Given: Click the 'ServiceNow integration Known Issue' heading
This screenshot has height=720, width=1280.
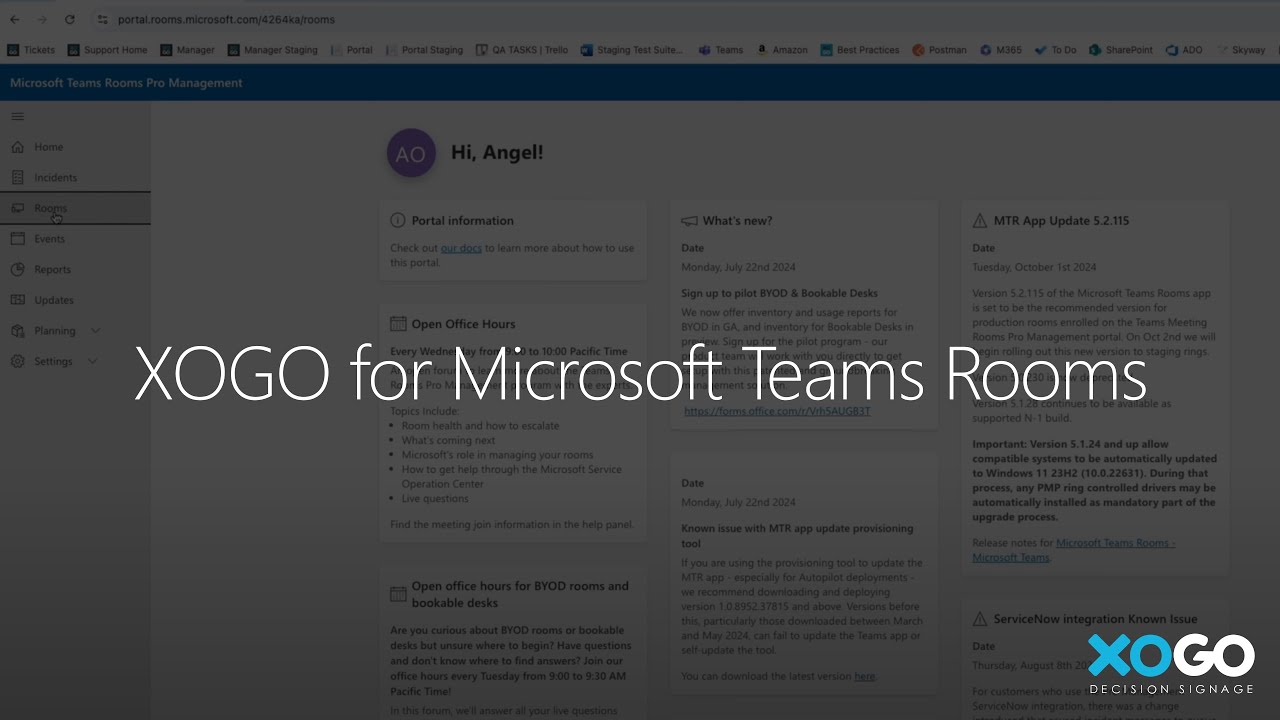Looking at the screenshot, I should point(1095,619).
